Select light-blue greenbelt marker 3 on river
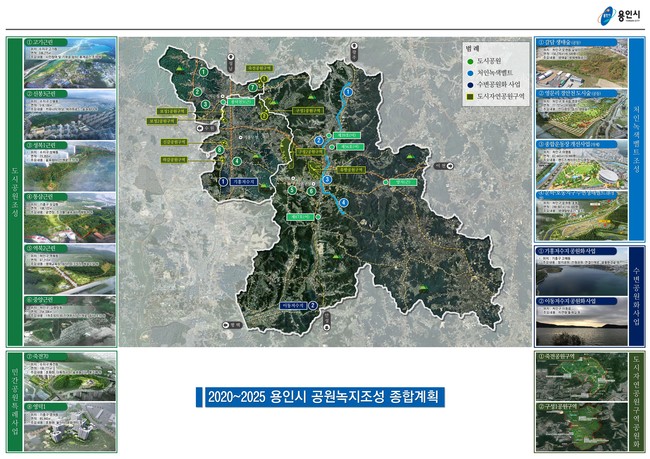Viewport: 650px width, 459px height. click(x=327, y=180)
